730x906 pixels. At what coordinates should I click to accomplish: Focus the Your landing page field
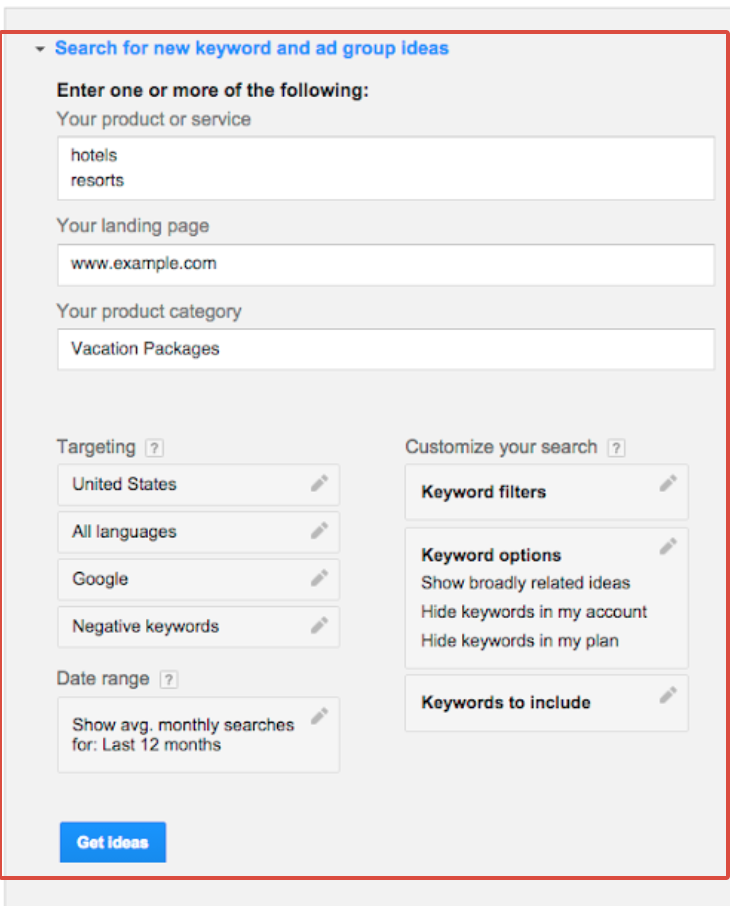click(385, 265)
